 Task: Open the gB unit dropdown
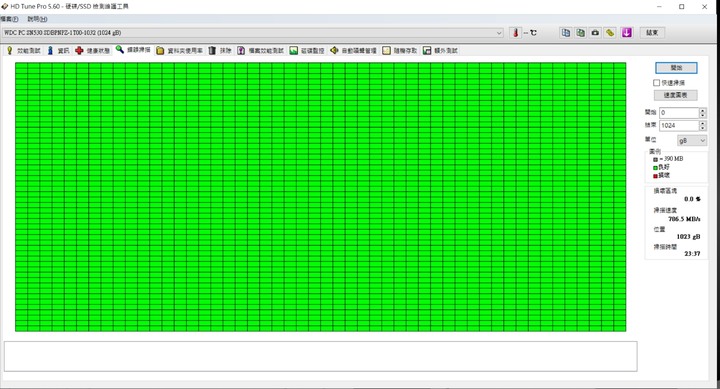[x=692, y=141]
